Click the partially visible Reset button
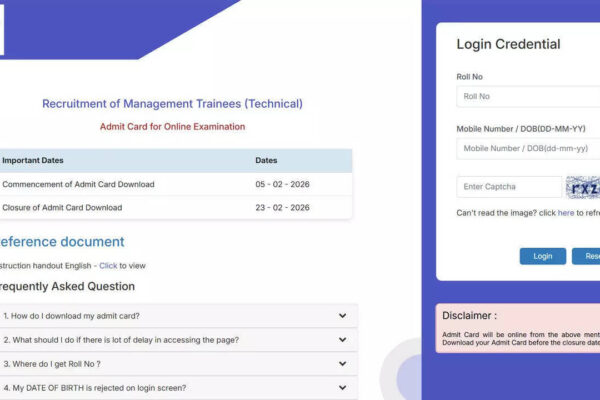This screenshot has height=400, width=600. tap(586, 256)
